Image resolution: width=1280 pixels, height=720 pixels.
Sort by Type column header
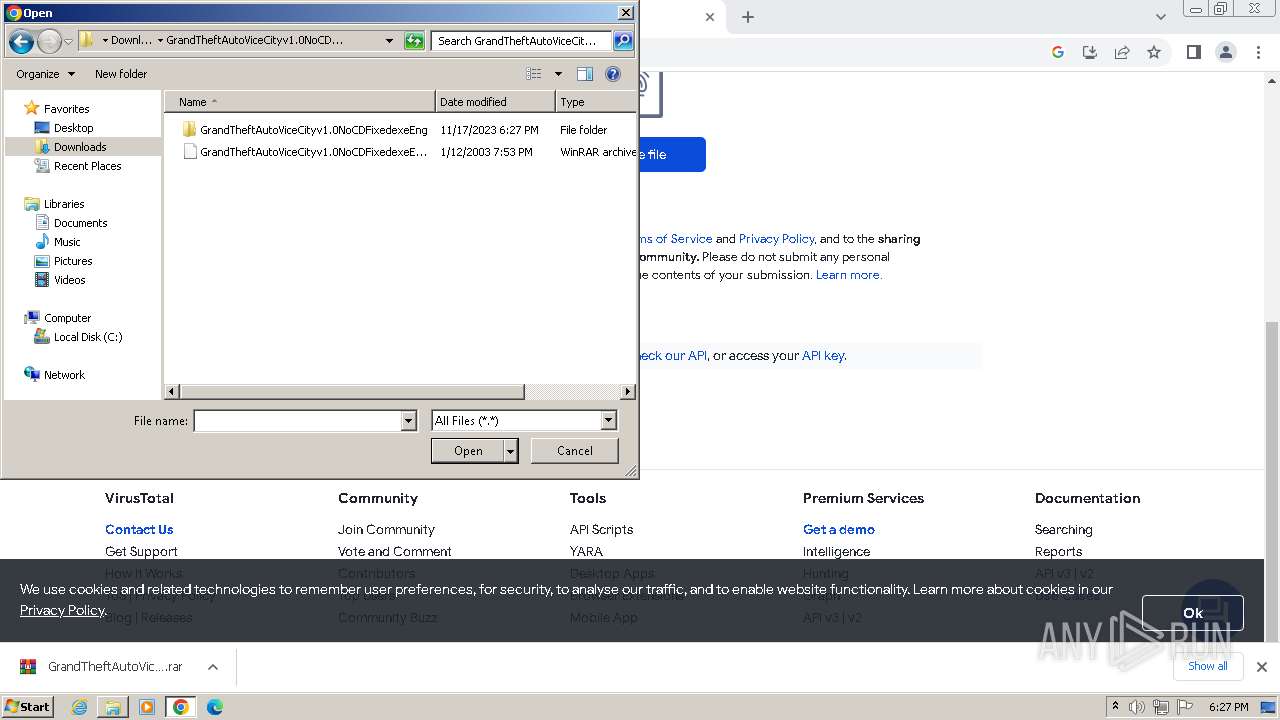click(x=596, y=102)
